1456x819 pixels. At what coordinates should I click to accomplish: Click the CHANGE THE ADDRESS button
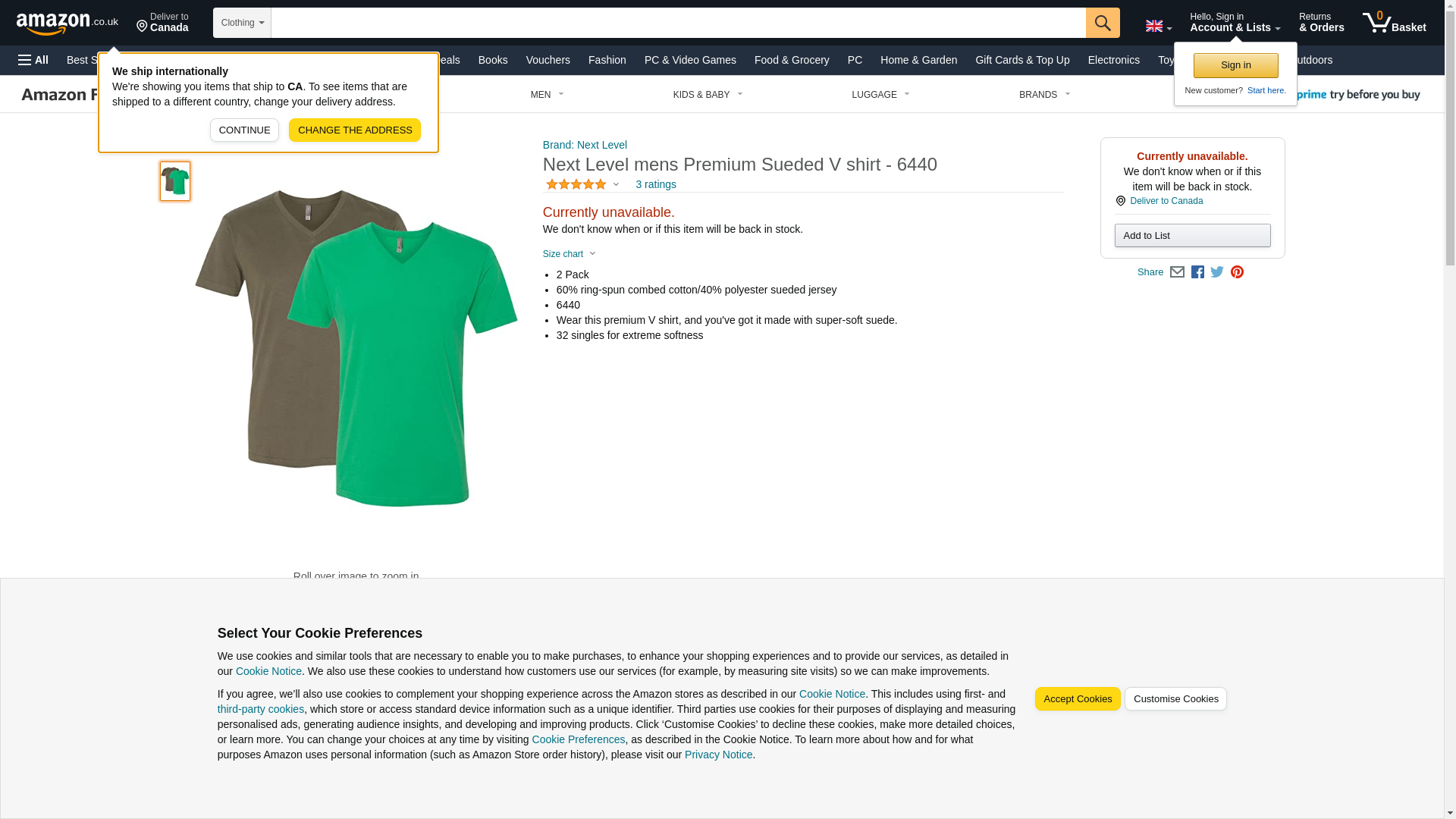pos(354,130)
